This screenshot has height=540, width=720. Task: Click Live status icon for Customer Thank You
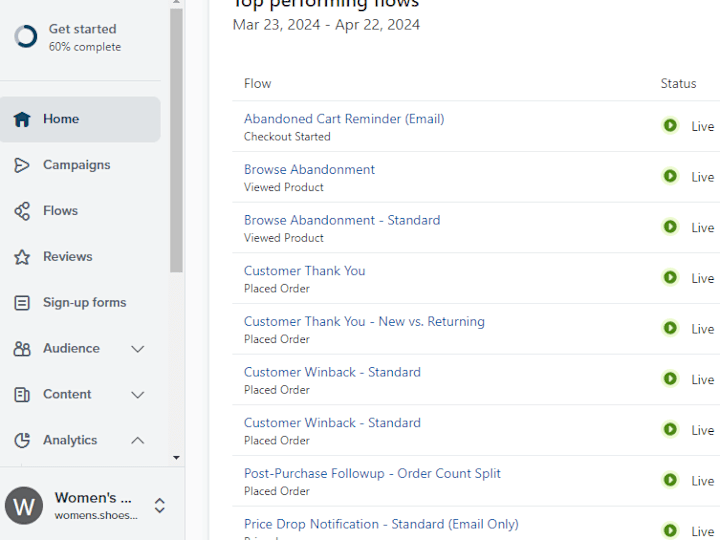tap(670, 277)
